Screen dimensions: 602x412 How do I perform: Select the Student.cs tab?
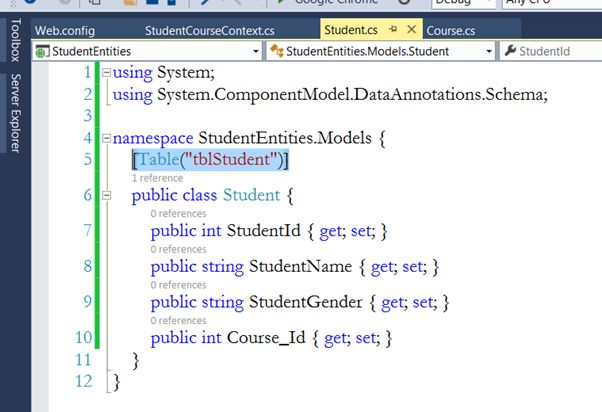click(x=351, y=30)
